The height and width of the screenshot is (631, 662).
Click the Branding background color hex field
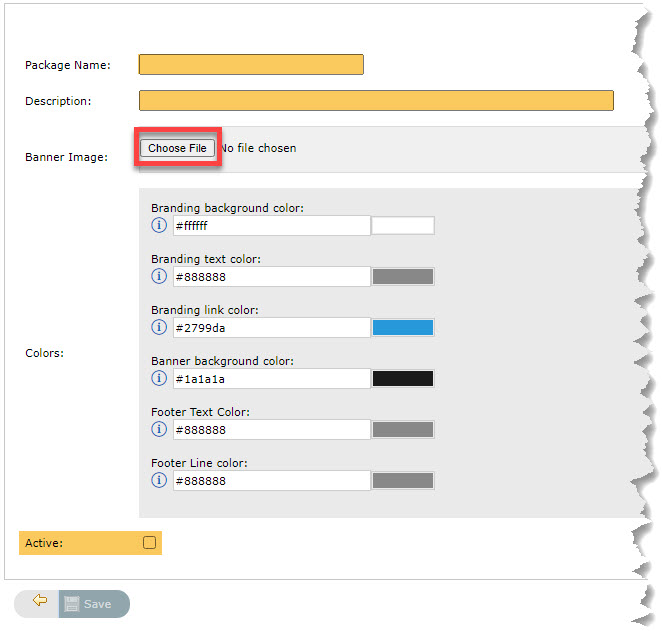(271, 226)
